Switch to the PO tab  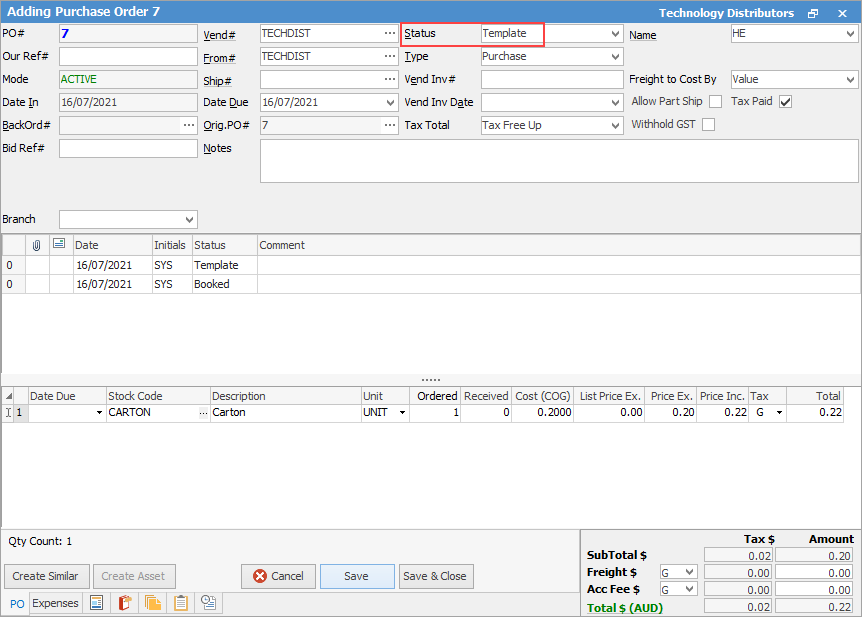tap(17, 604)
